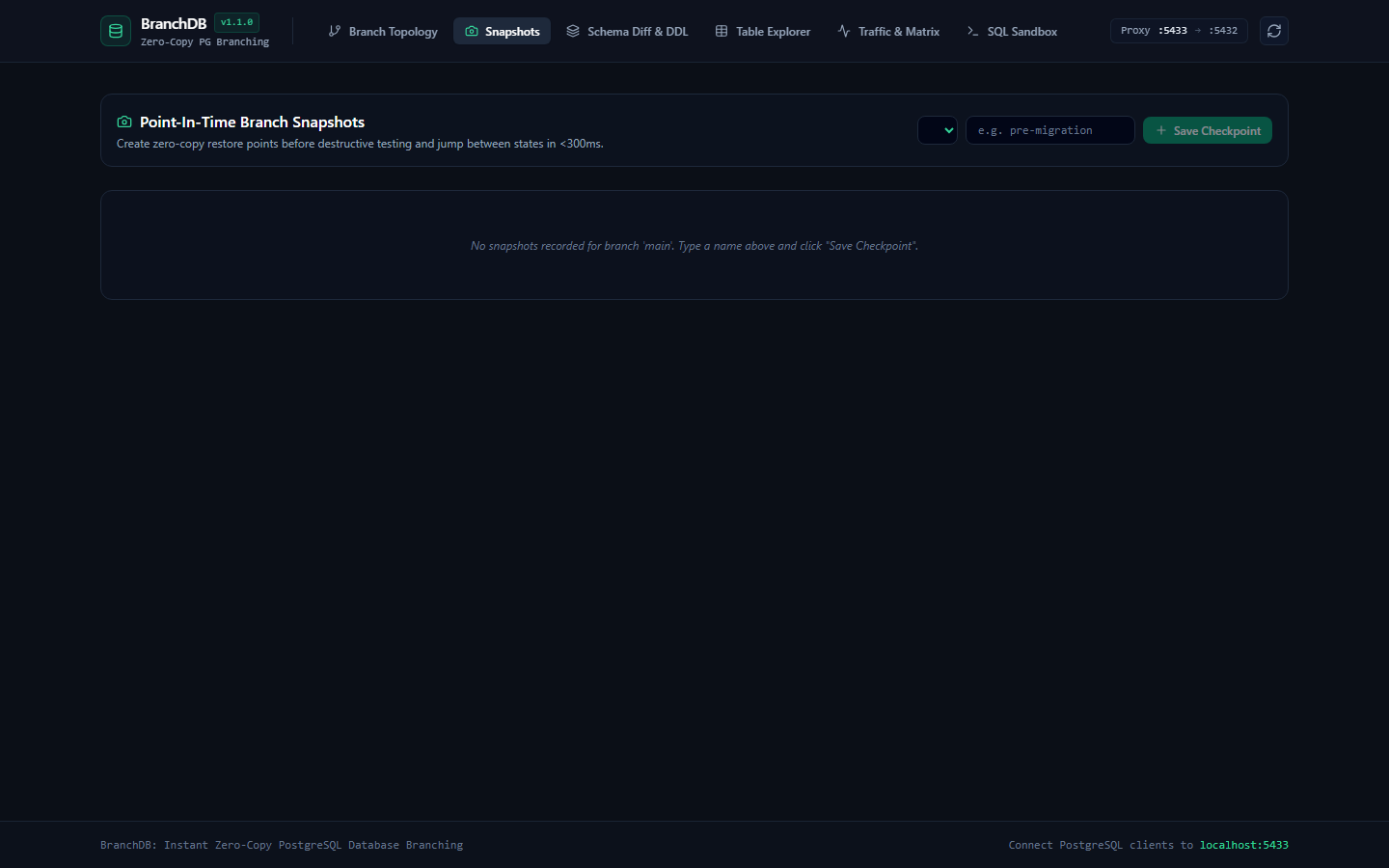Open the Branch Topology tab

pyautogui.click(x=383, y=31)
